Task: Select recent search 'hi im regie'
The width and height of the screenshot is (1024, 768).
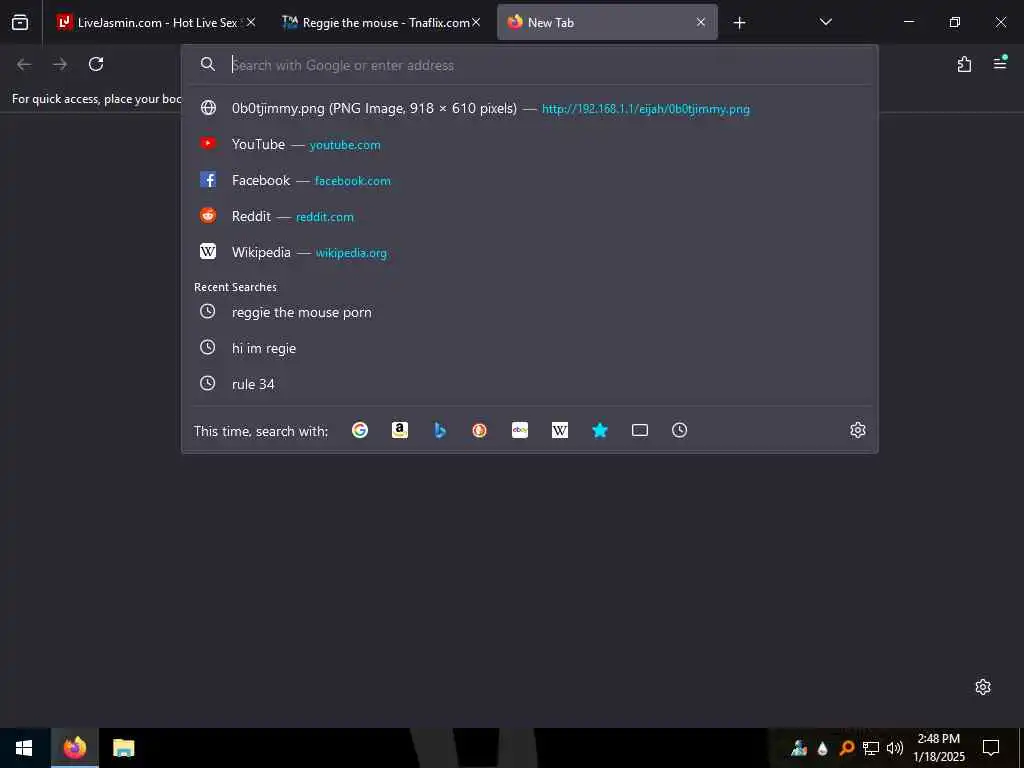Action: 530,348
